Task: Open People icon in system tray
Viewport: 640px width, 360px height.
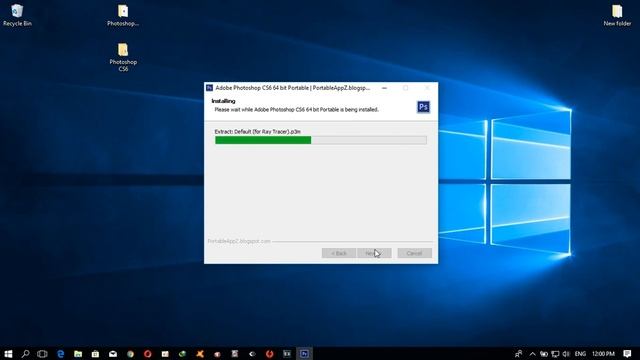Action: point(518,354)
